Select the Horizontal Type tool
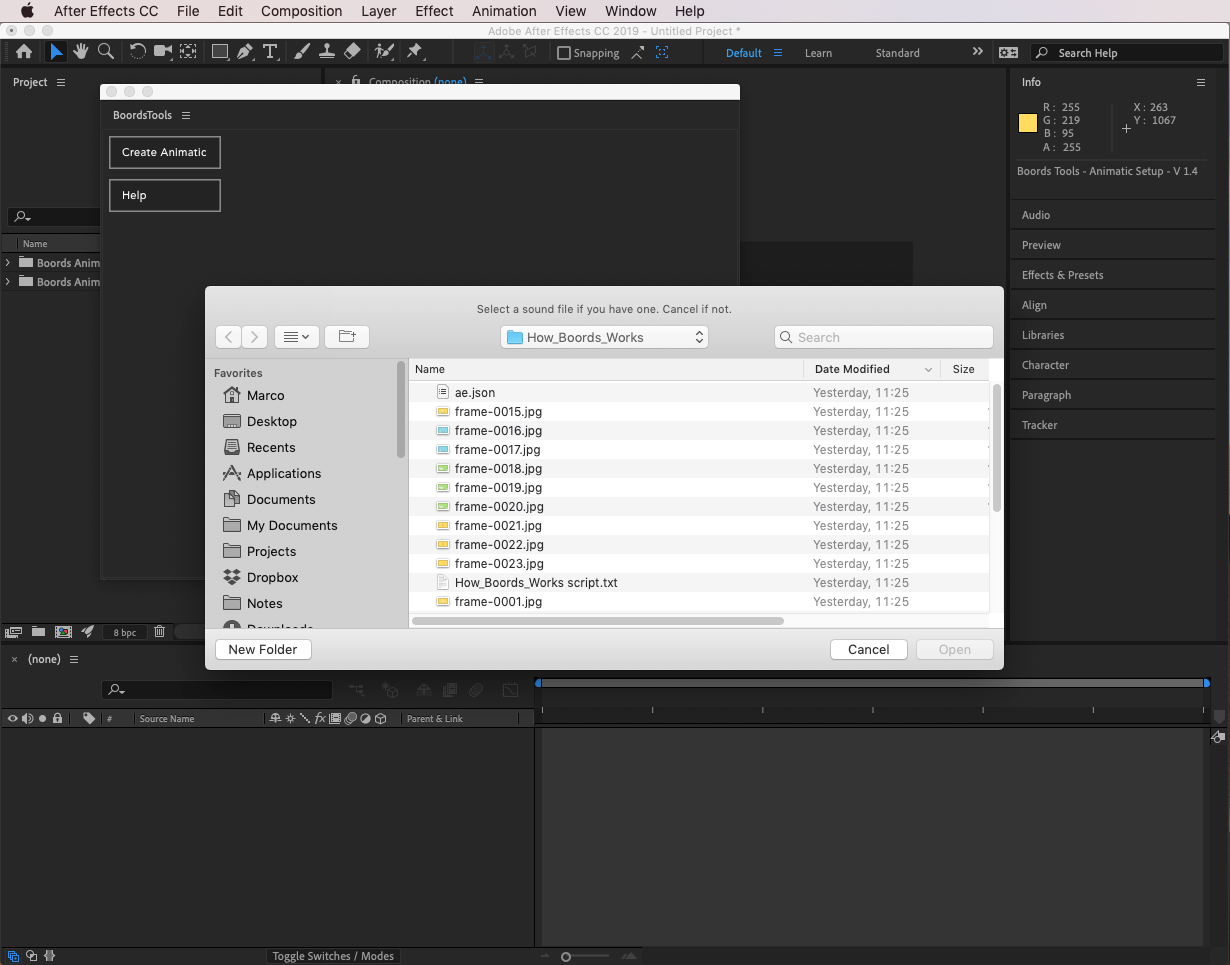This screenshot has height=965, width=1230. click(x=270, y=52)
